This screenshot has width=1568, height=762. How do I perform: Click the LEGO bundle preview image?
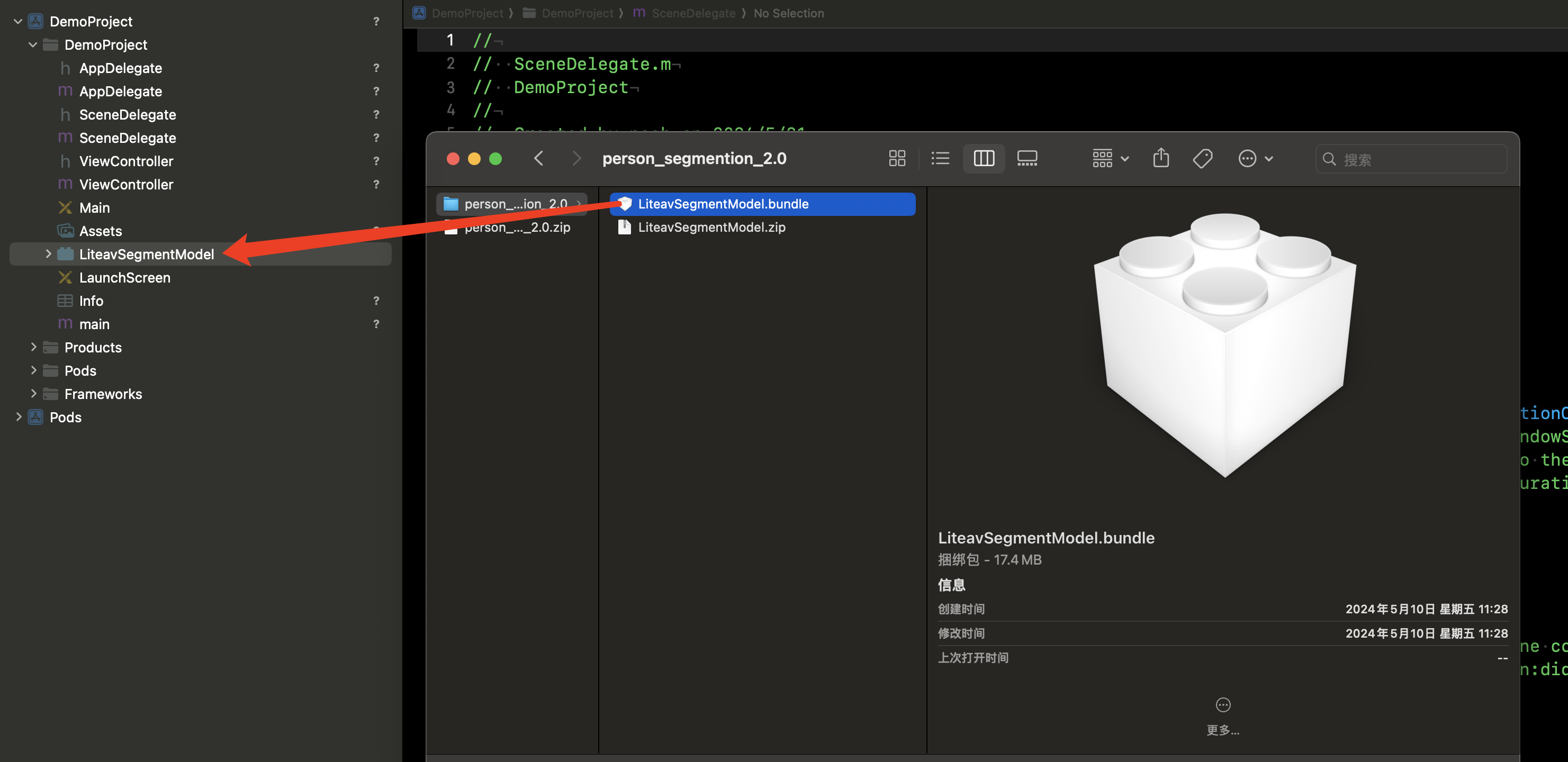tap(1224, 344)
